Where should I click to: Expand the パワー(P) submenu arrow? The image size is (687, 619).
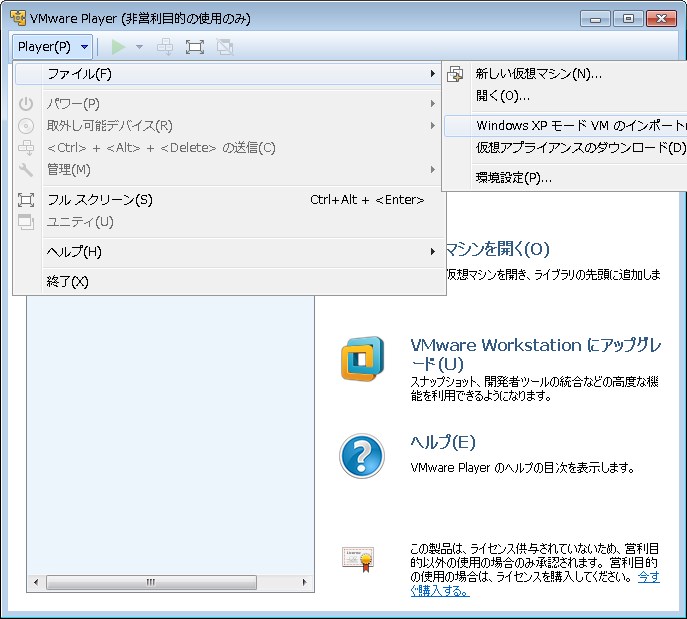[432, 104]
